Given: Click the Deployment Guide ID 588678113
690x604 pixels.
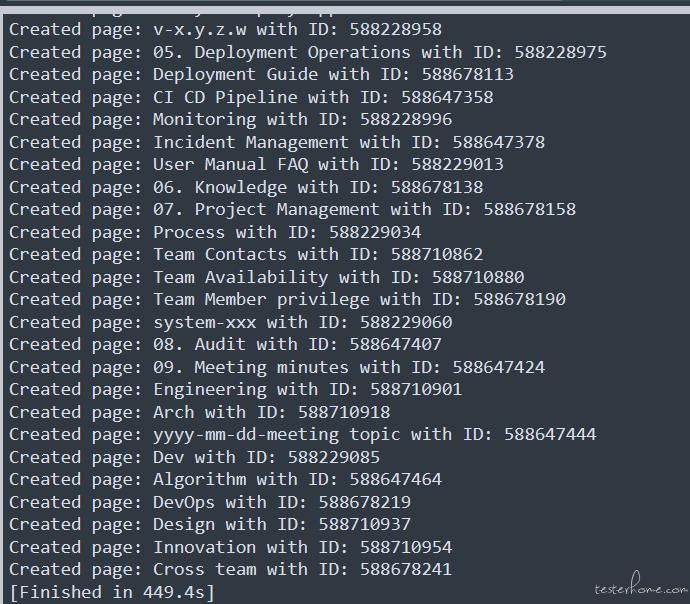Looking at the screenshot, I should coord(467,74).
